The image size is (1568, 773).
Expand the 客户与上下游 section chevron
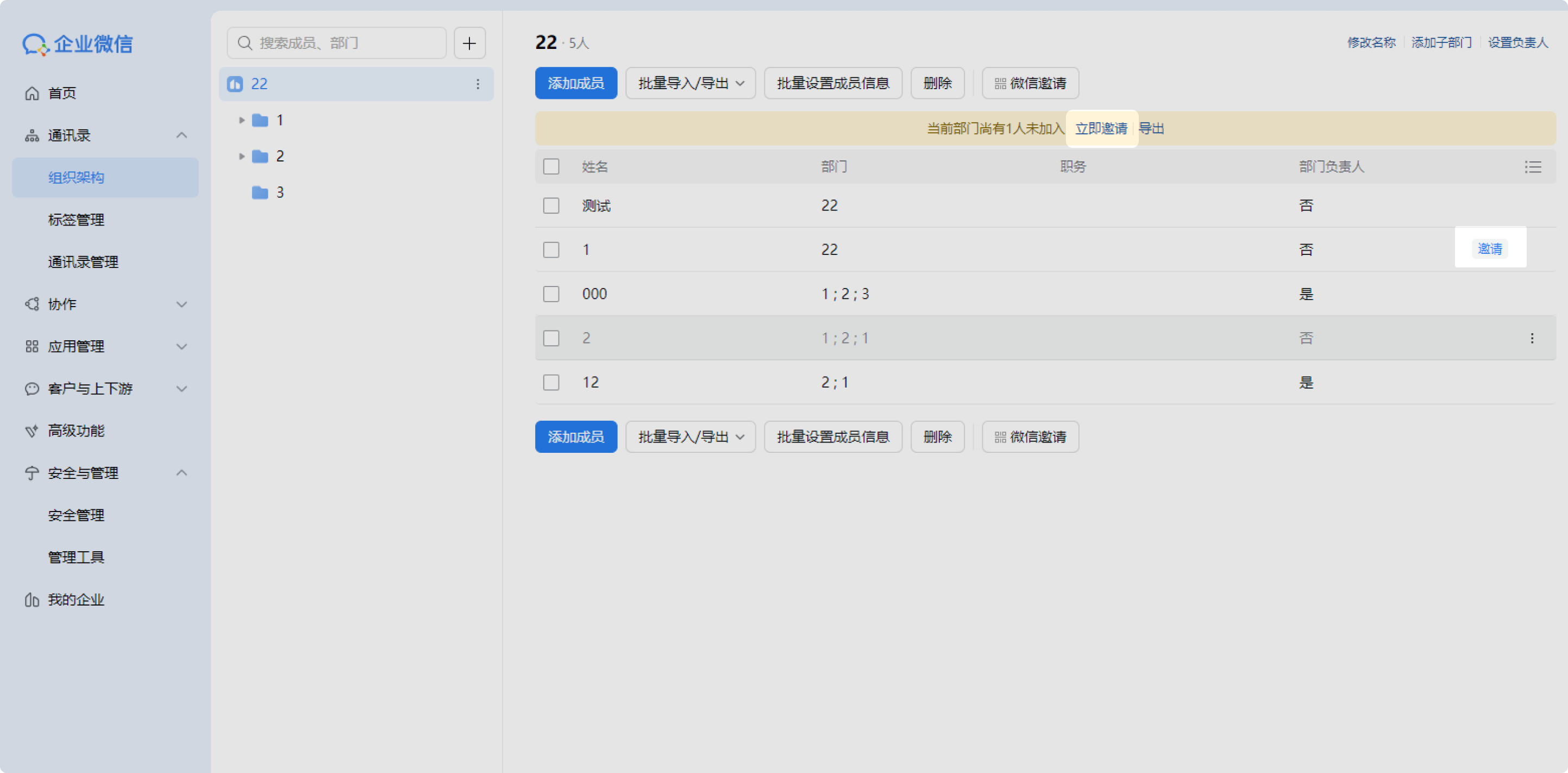181,389
